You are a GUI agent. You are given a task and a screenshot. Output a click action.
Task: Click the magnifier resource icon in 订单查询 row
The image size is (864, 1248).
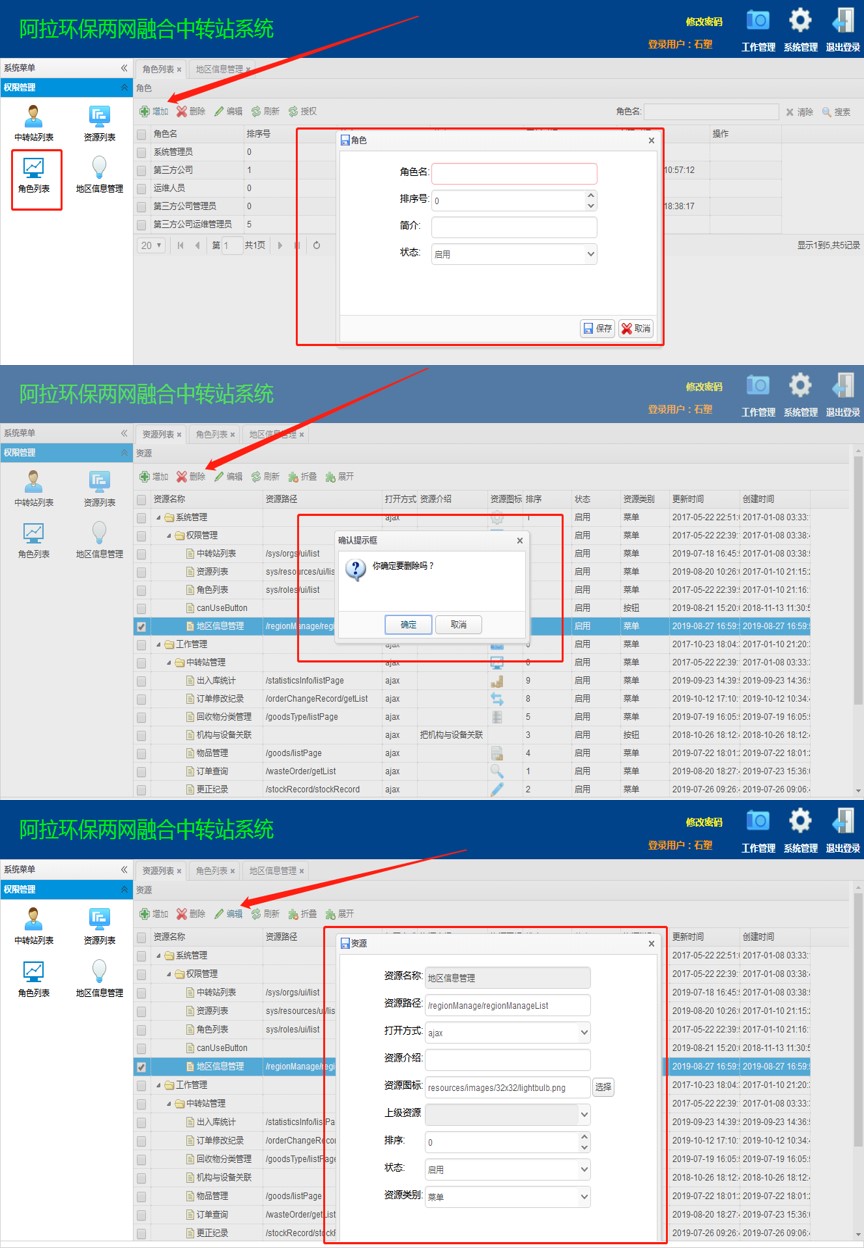click(x=497, y=771)
